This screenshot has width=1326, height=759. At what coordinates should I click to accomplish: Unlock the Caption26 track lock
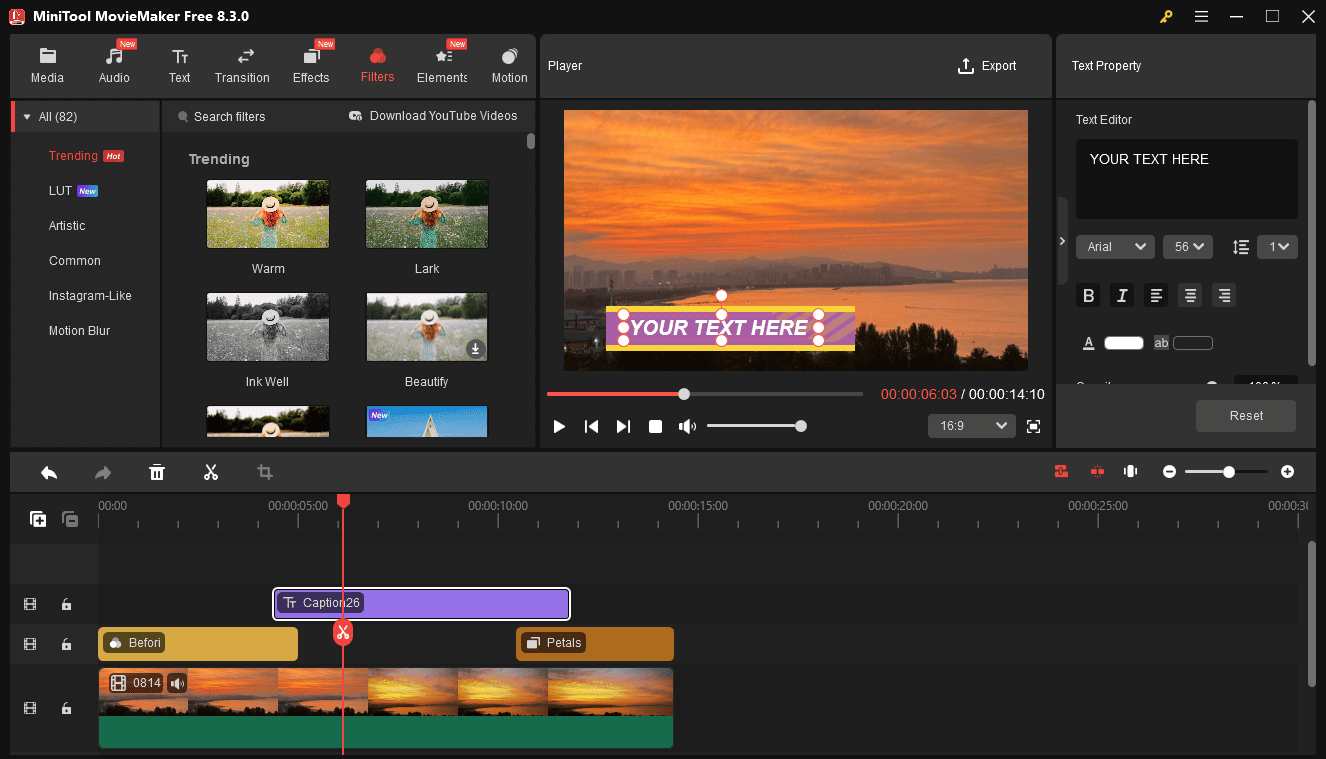[x=66, y=604]
